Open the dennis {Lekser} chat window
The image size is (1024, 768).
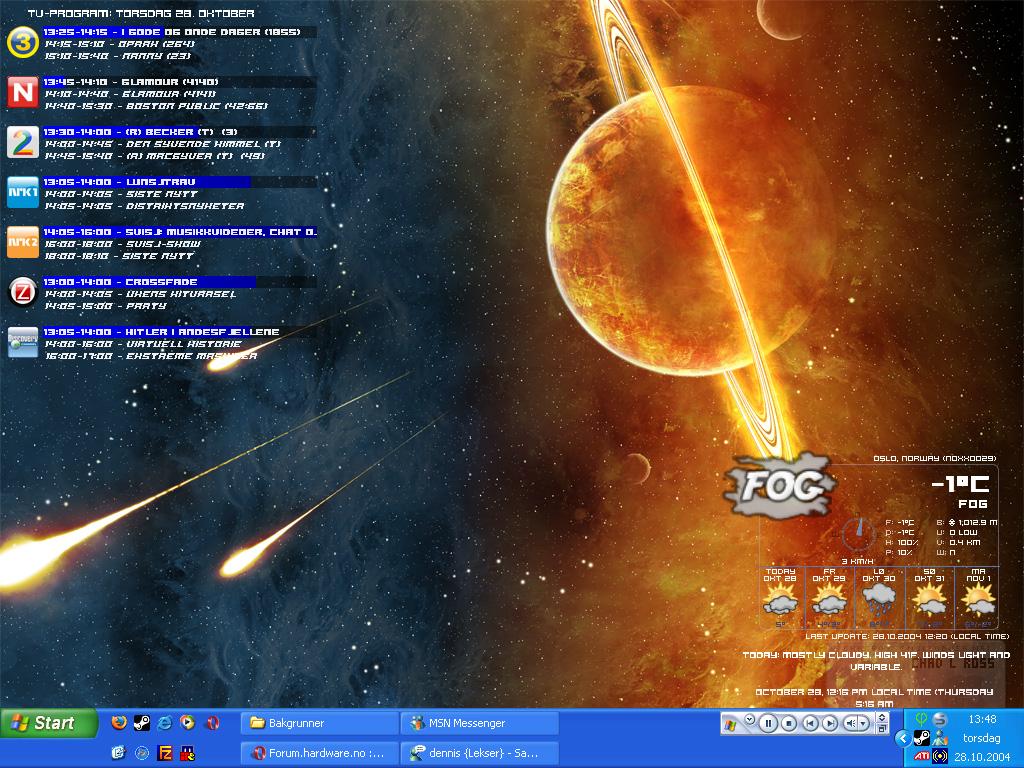point(479,753)
